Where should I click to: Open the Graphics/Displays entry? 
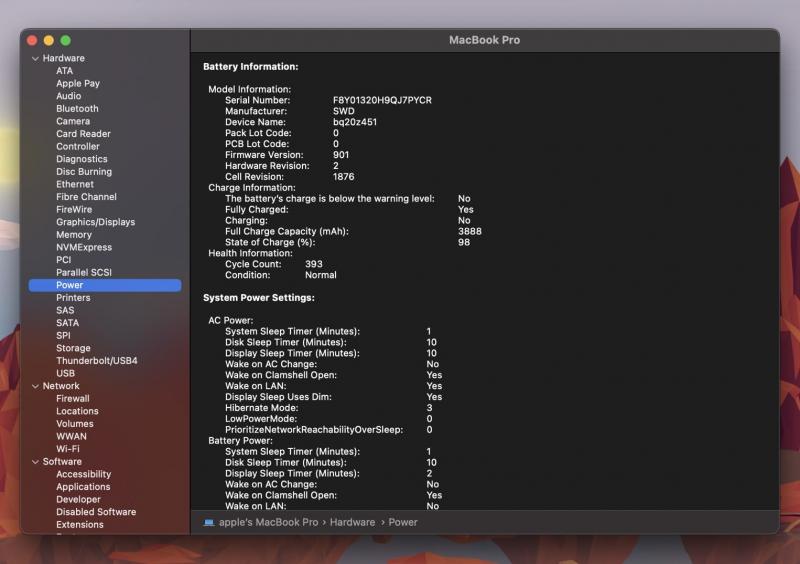95,222
